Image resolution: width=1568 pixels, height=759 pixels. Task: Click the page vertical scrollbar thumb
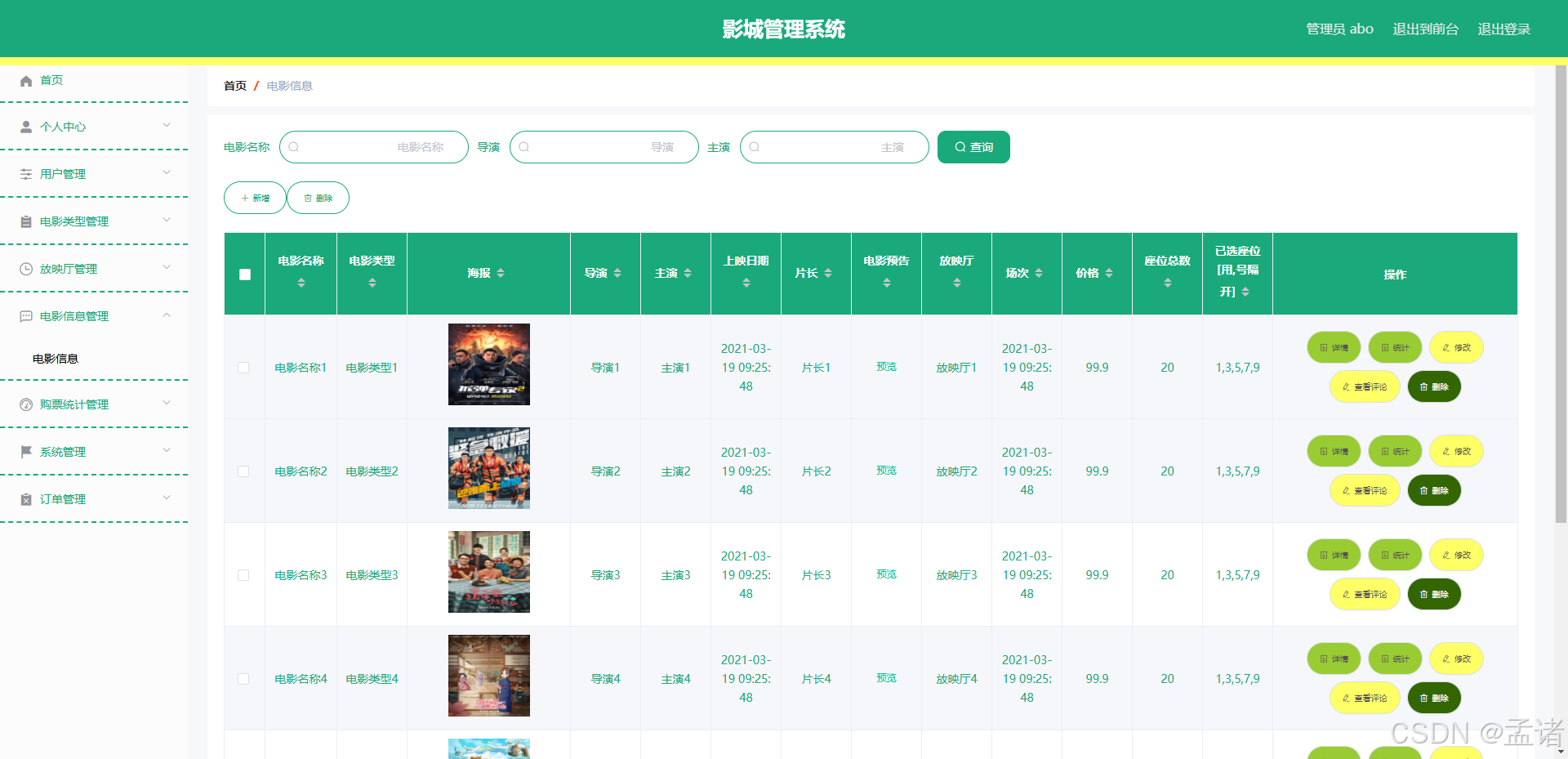(1561, 292)
